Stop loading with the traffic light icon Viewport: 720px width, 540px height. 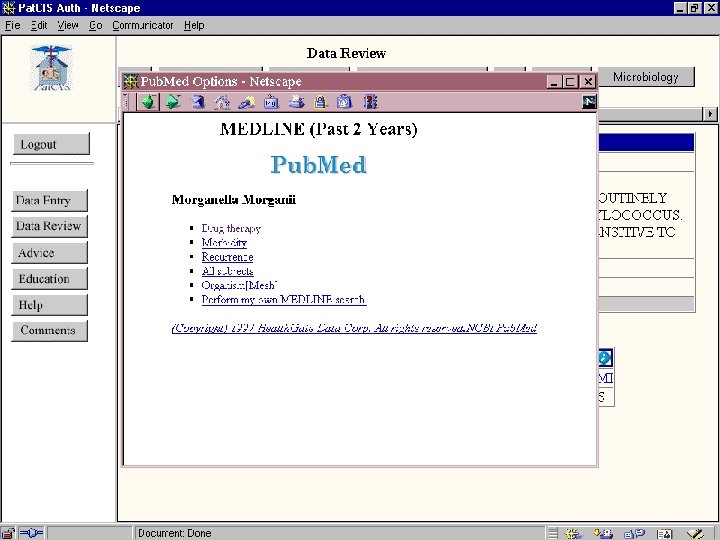(x=371, y=101)
